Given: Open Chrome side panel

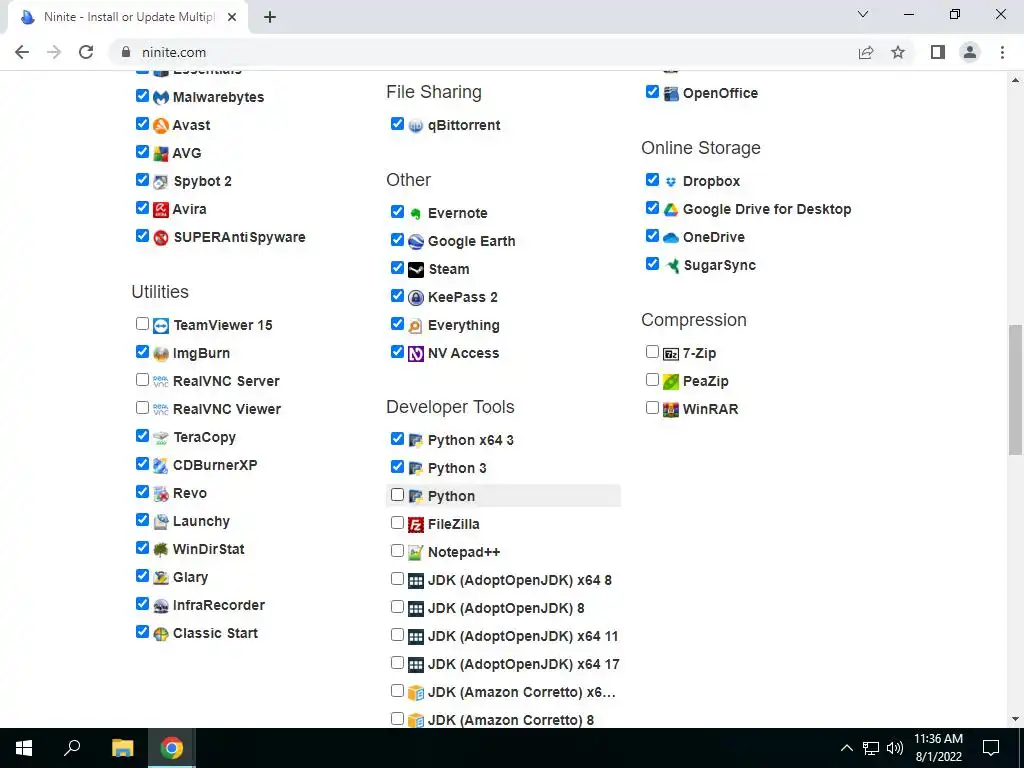Looking at the screenshot, I should [x=938, y=52].
